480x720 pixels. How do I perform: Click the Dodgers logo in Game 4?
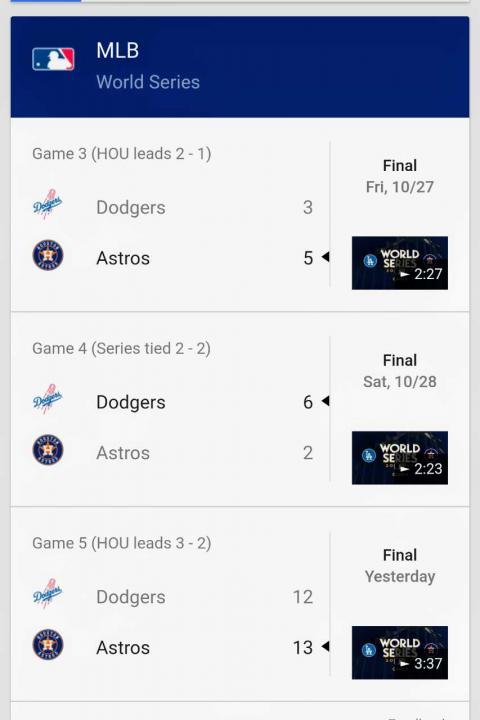click(x=47, y=399)
